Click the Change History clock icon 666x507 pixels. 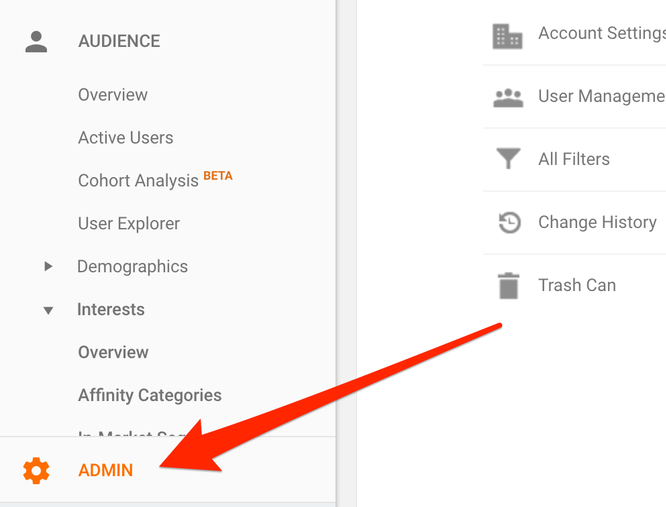pos(509,223)
